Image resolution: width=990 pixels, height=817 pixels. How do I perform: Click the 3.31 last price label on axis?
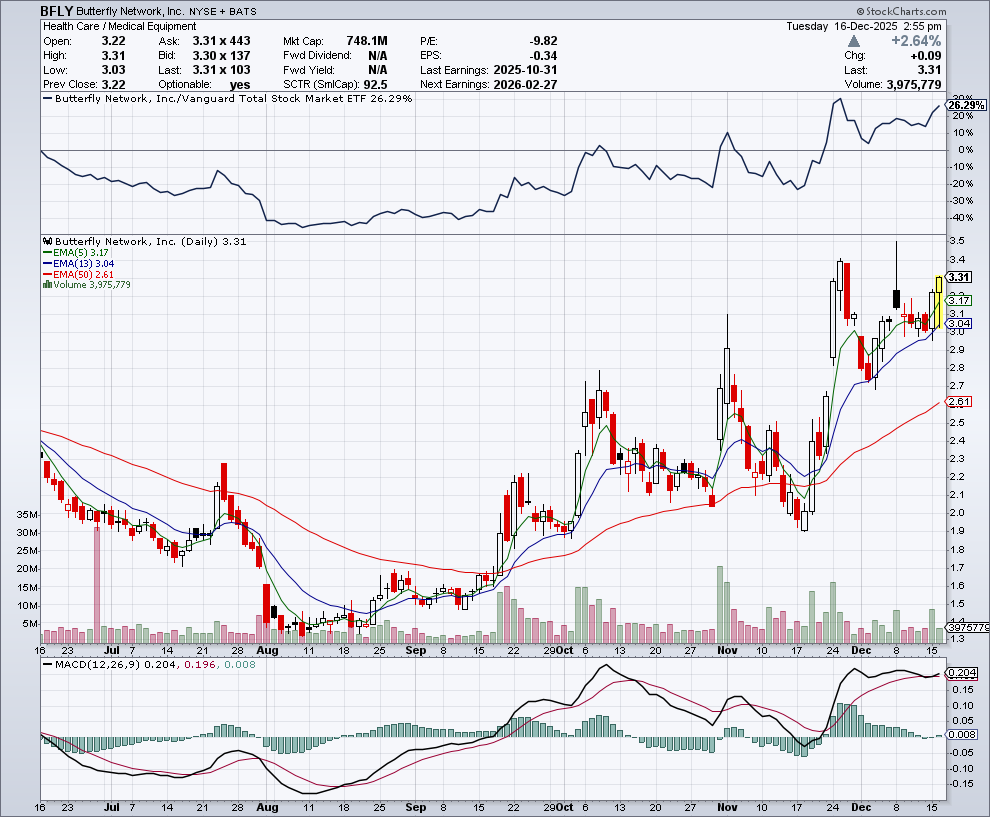click(960, 277)
